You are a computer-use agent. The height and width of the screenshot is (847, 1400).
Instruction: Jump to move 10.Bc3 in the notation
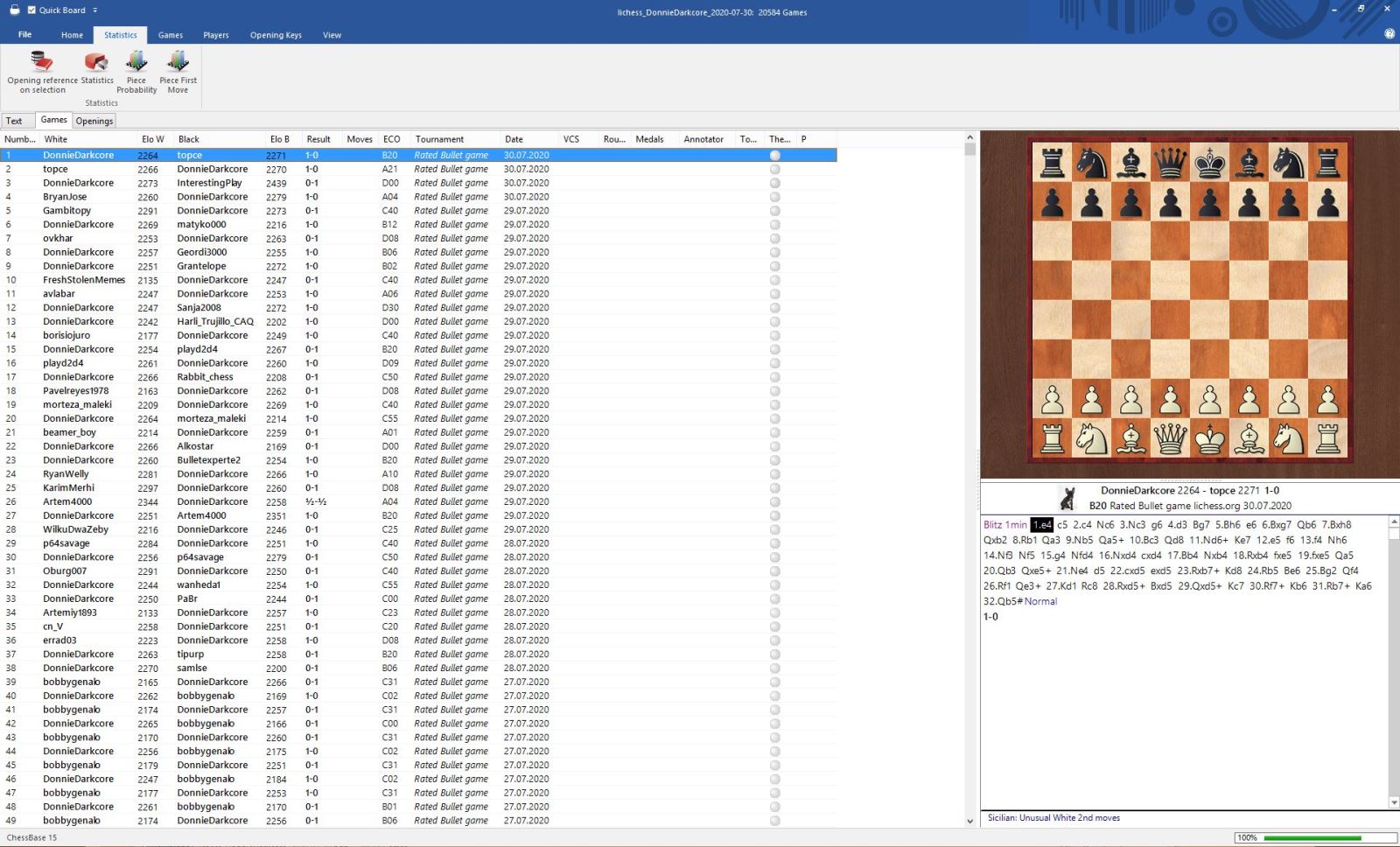[x=1144, y=540]
